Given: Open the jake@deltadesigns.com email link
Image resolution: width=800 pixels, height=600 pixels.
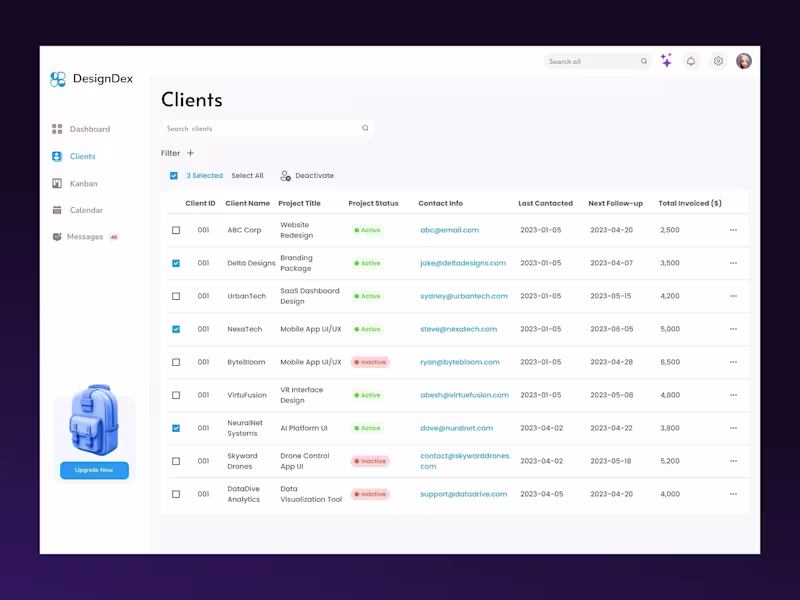Looking at the screenshot, I should click(461, 263).
